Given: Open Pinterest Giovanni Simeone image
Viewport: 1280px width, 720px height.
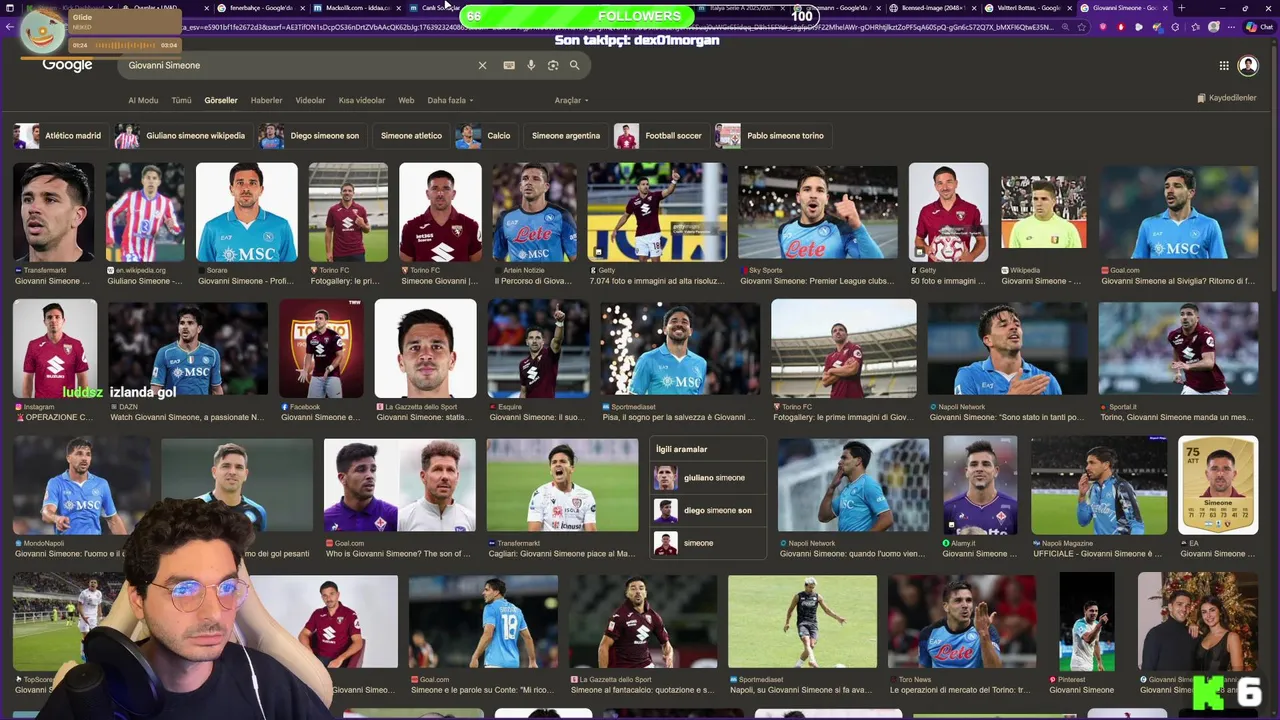Looking at the screenshot, I should [1086, 620].
